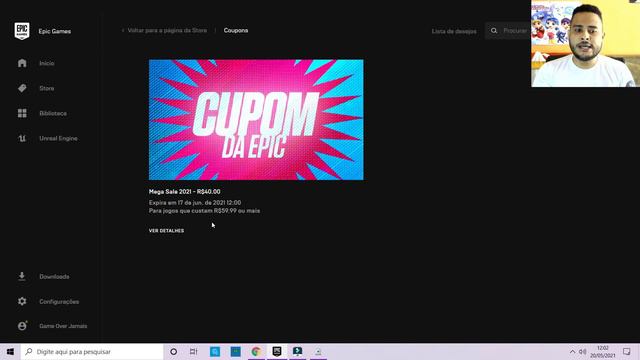
Task: Click the Downloads arrow icon
Action: point(22,276)
